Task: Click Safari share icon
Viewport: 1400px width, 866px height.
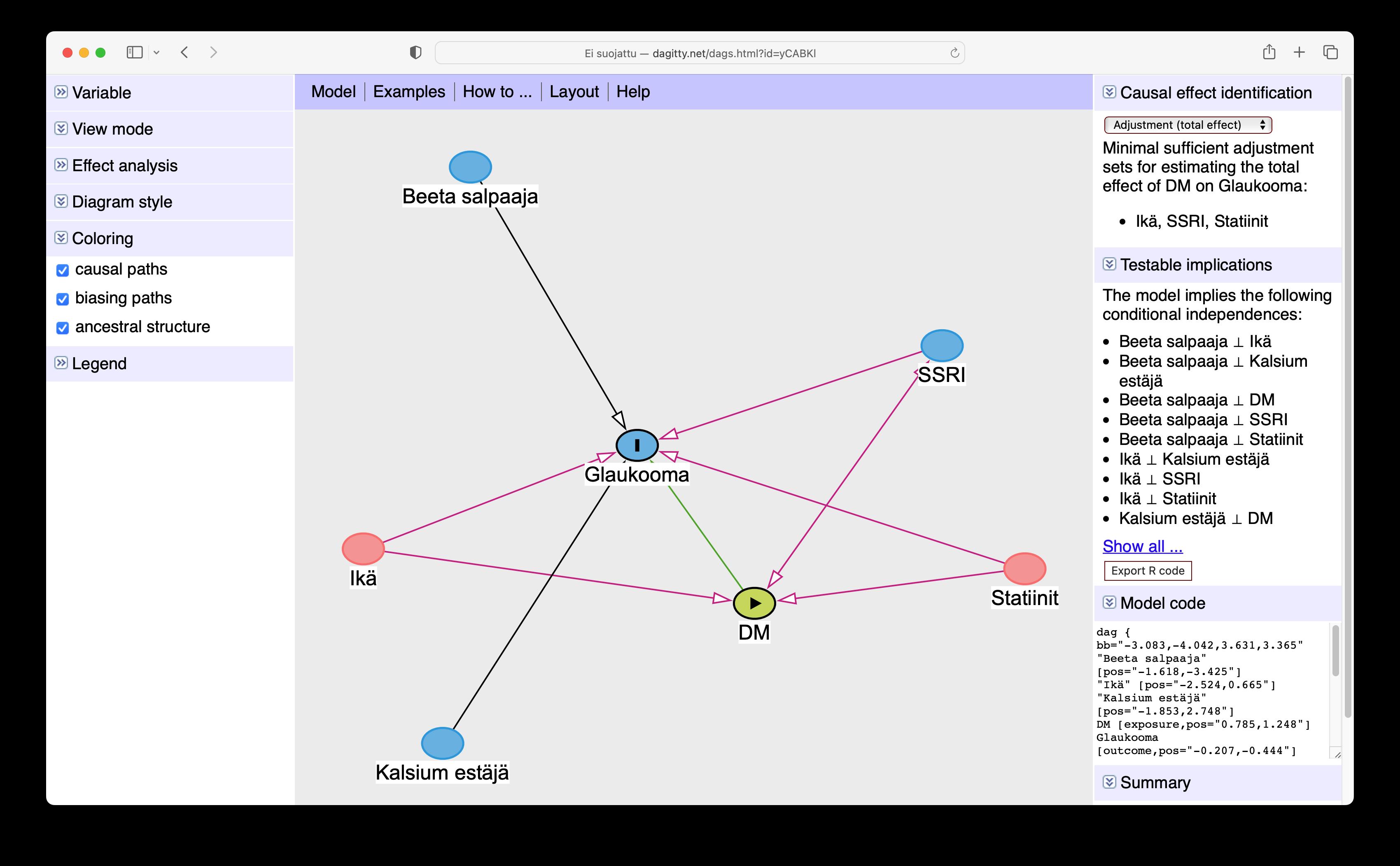Action: pos(1269,52)
